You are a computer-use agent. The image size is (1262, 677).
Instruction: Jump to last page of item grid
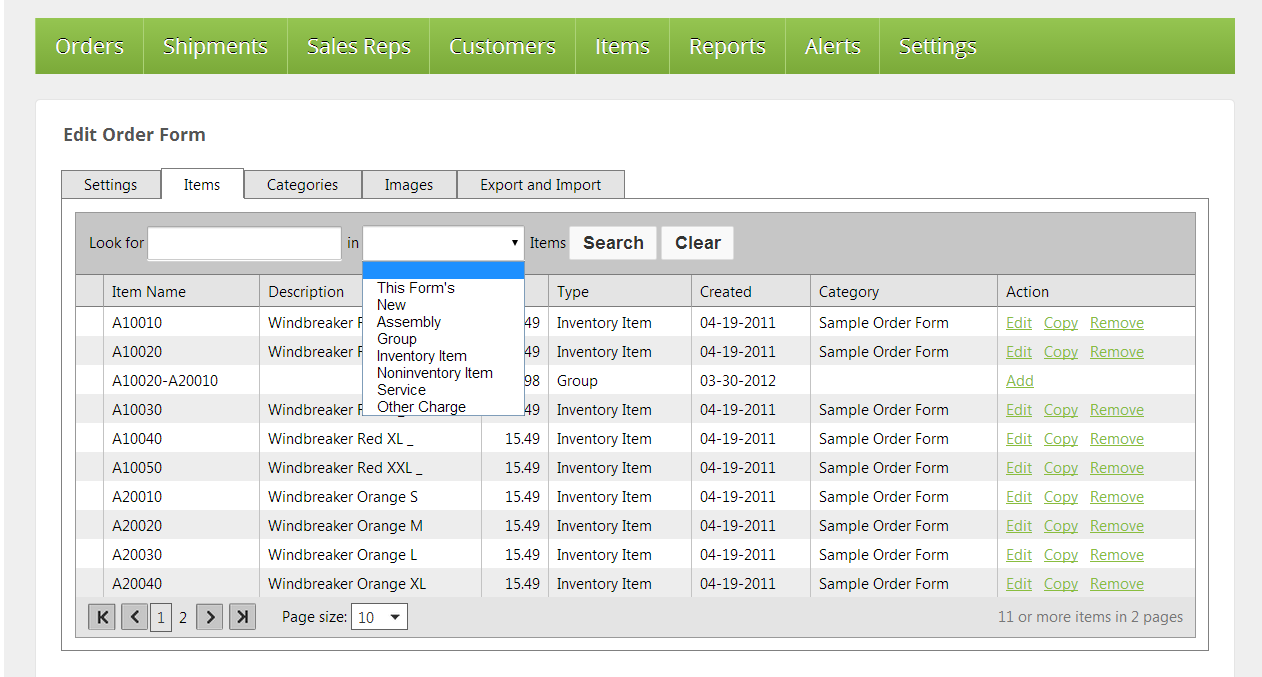click(242, 617)
